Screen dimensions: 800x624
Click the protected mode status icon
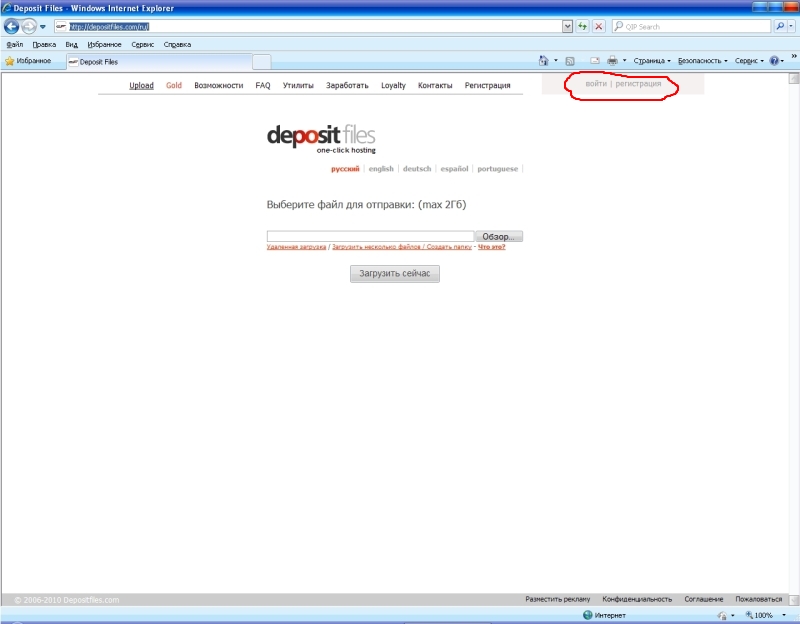pyautogui.click(x=722, y=615)
